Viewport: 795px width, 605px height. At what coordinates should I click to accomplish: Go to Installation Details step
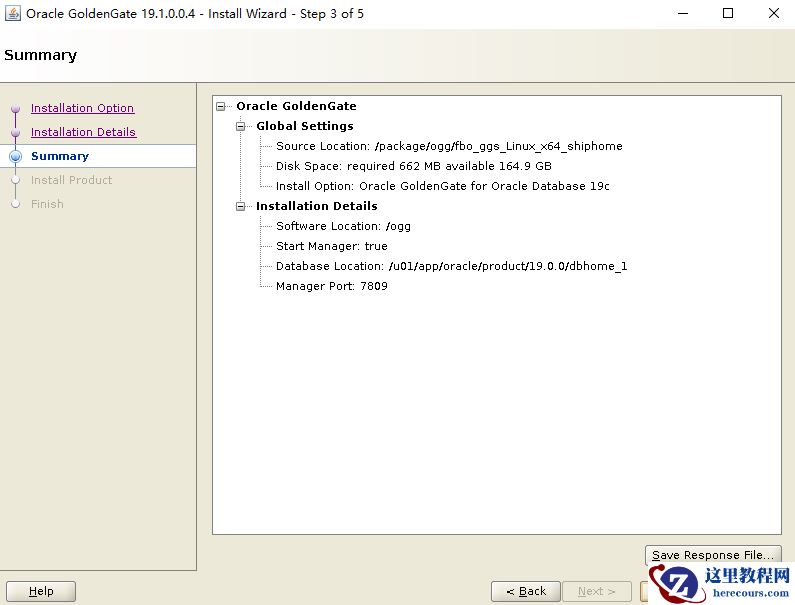pos(83,132)
